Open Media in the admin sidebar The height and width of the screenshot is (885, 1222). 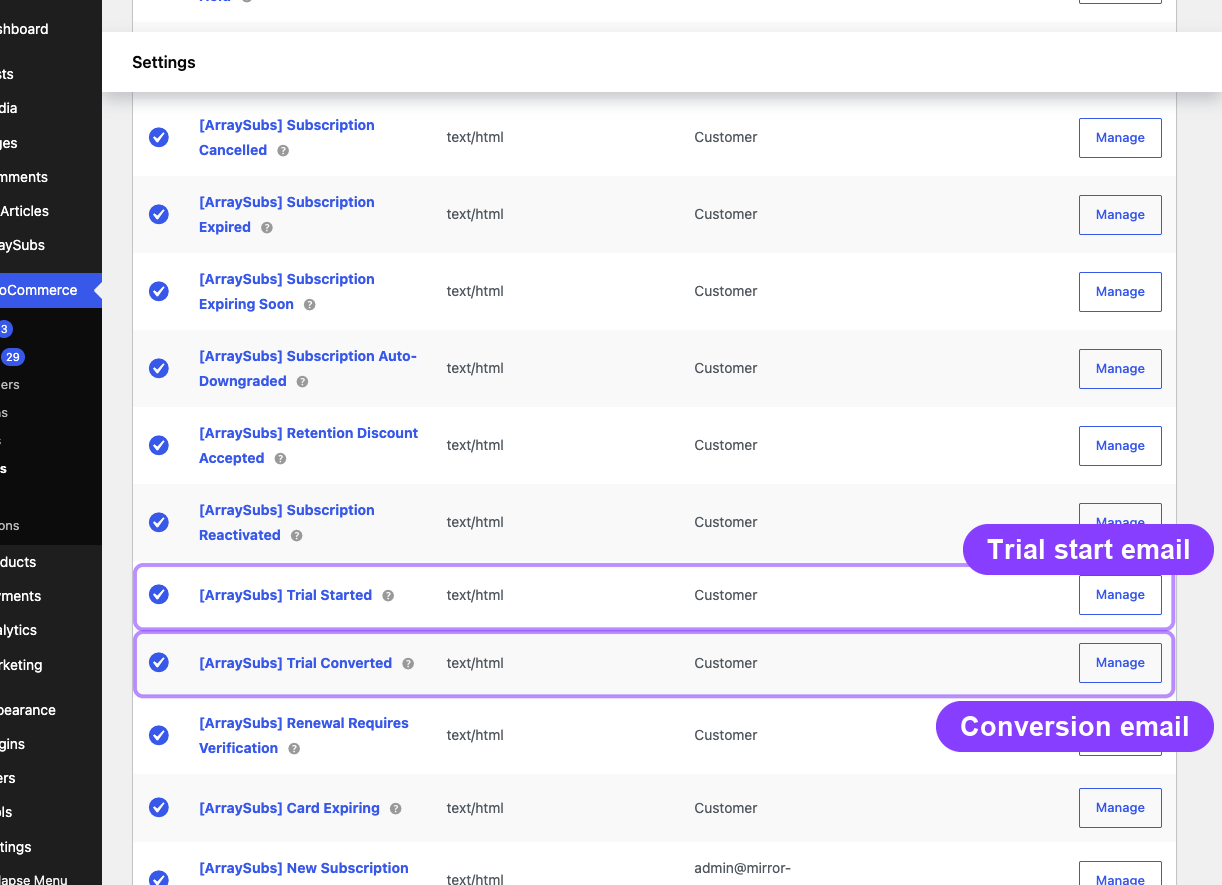pos(10,108)
